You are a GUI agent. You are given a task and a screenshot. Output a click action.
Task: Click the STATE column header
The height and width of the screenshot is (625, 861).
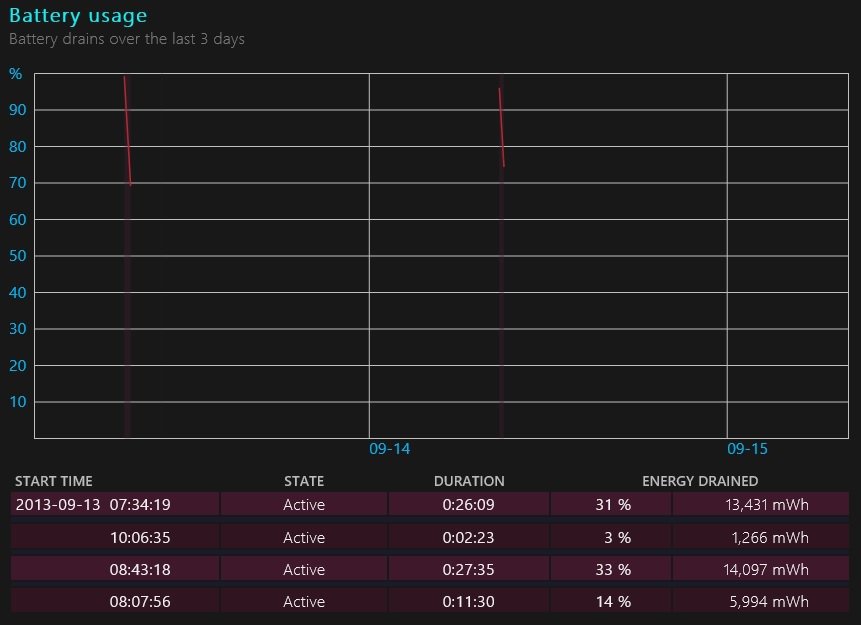(x=304, y=481)
